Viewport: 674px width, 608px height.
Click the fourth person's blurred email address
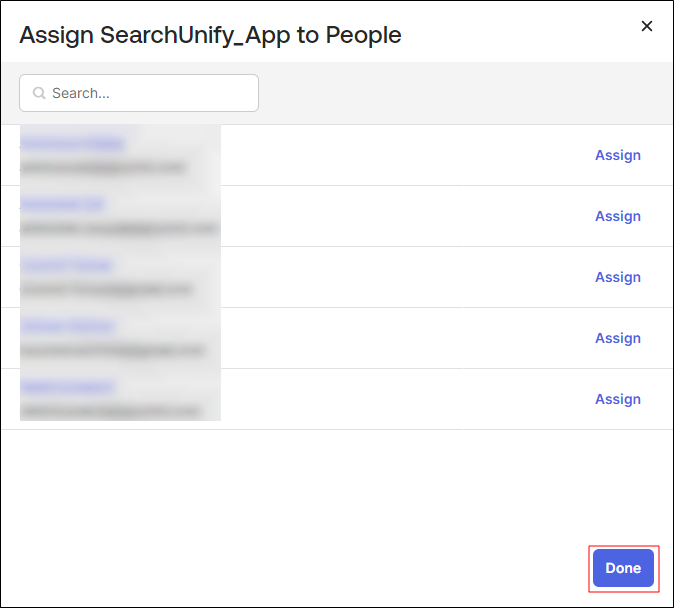112,350
